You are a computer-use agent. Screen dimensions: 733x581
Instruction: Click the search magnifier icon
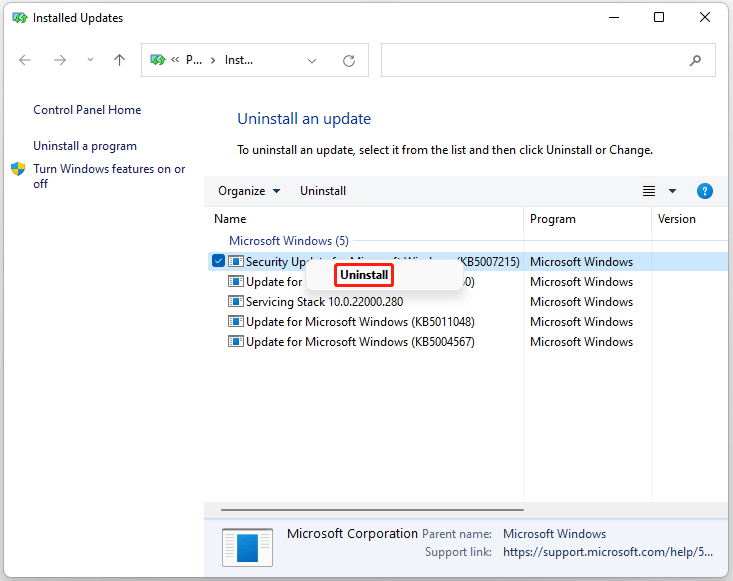[695, 60]
